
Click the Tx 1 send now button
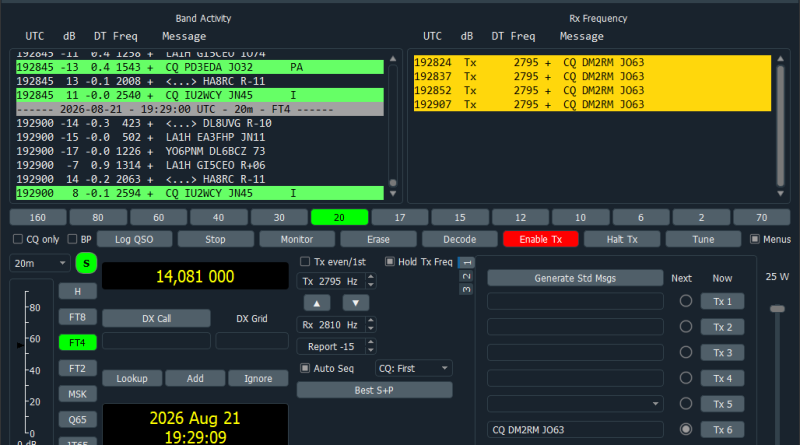(x=722, y=301)
